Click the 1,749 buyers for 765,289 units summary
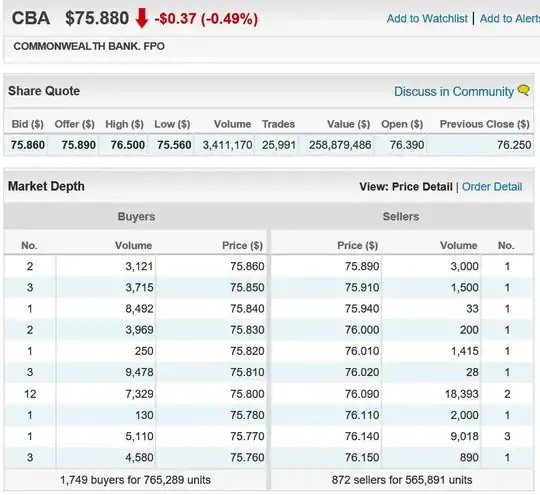This screenshot has height=495, width=540. pyautogui.click(x=135, y=480)
